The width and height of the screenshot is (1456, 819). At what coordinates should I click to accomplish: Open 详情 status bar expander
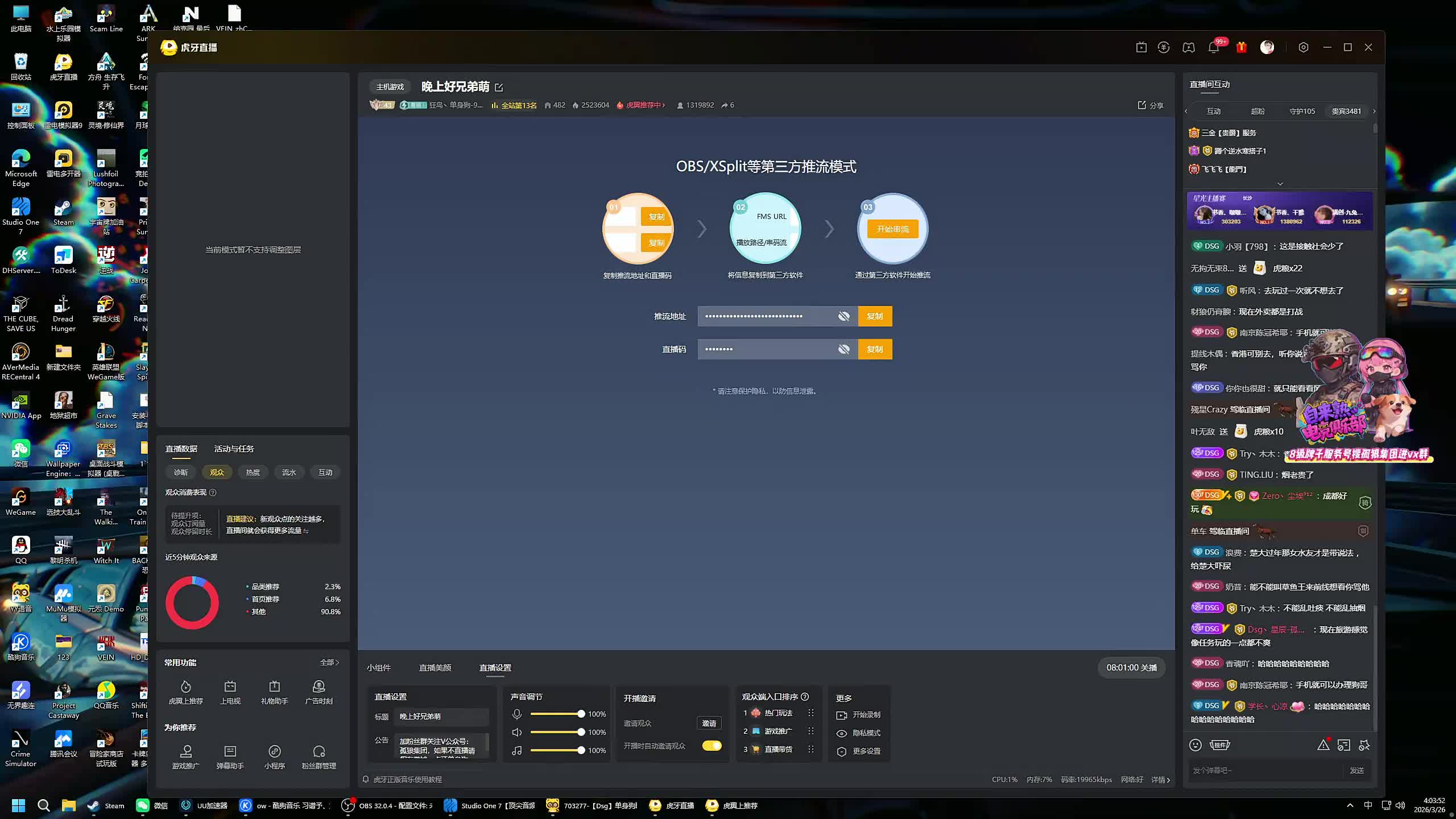pyautogui.click(x=1161, y=780)
